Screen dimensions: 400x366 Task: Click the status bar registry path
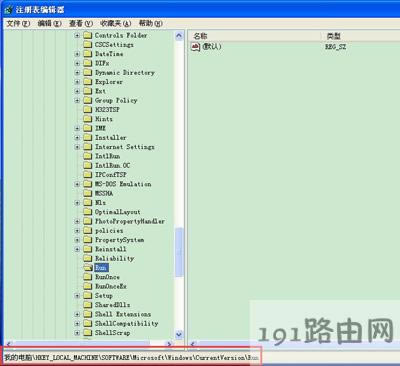tap(131, 358)
